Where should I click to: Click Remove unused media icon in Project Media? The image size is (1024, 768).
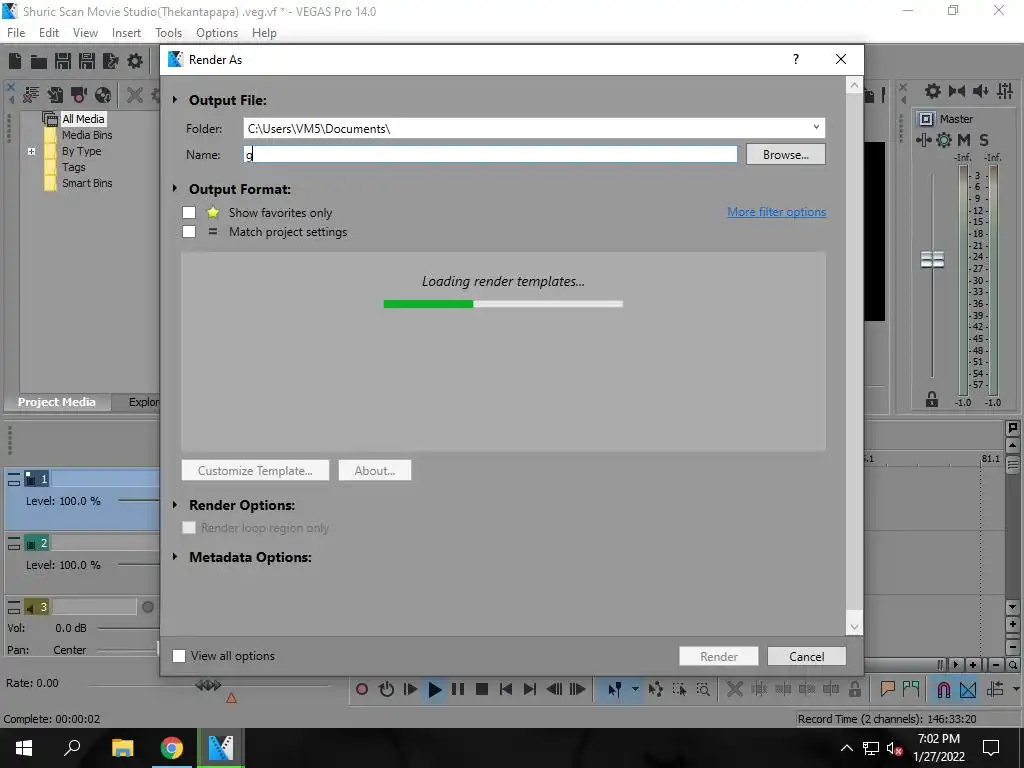pyautogui.click(x=31, y=95)
